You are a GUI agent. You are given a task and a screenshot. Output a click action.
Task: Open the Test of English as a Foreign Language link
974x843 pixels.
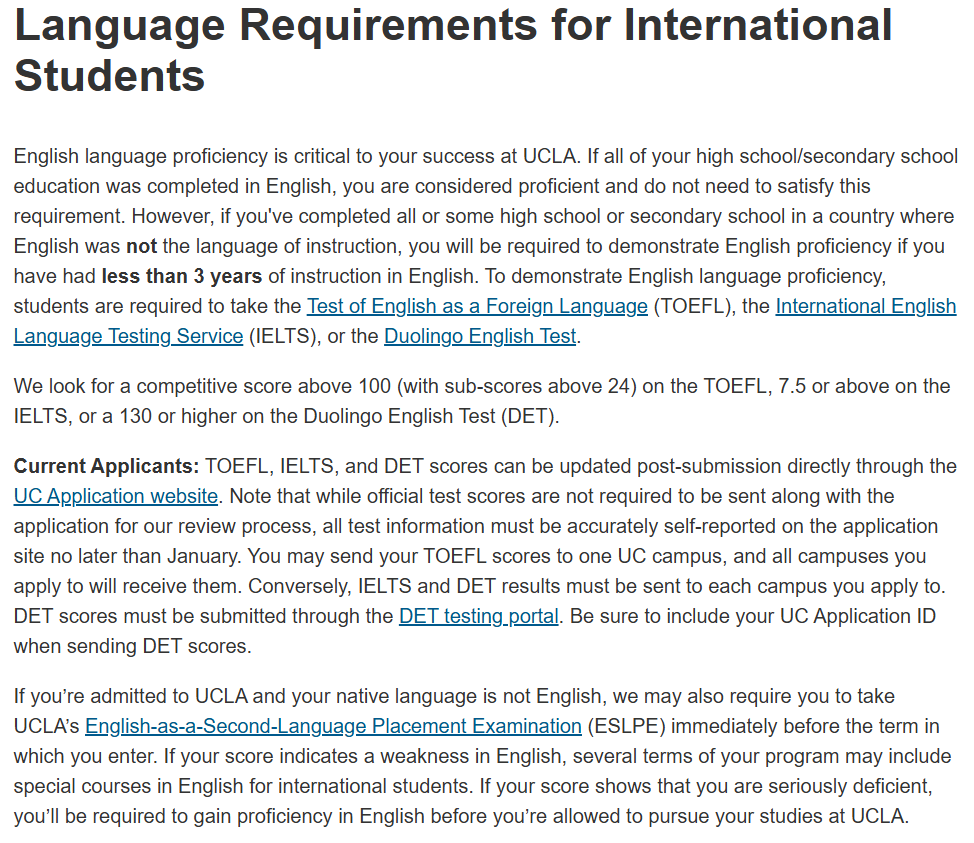(x=477, y=306)
